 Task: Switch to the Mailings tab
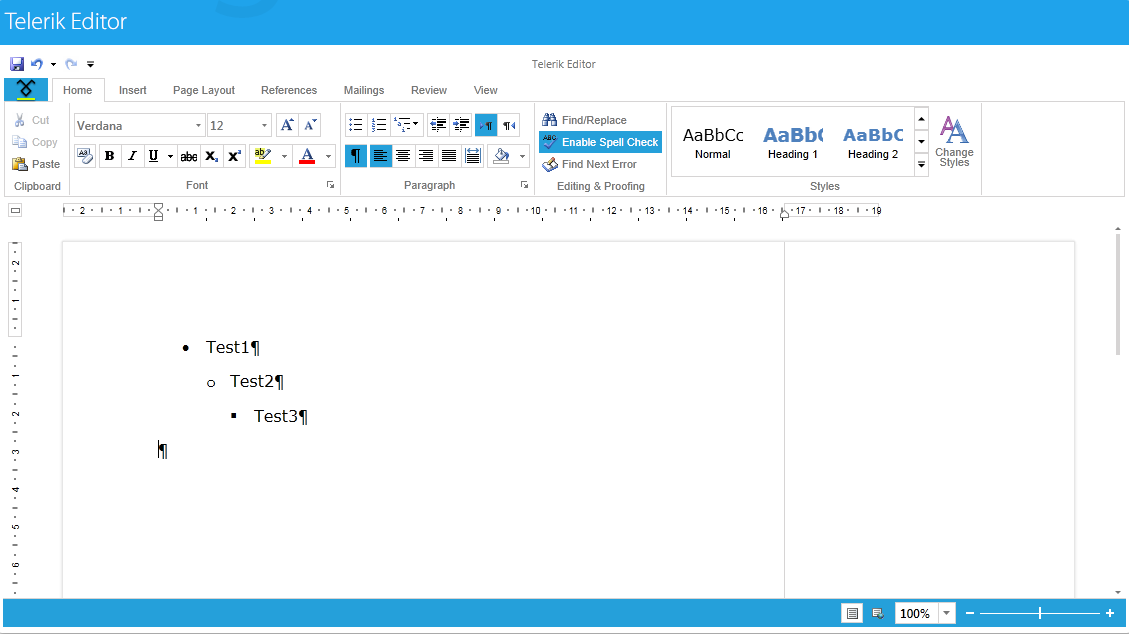364,90
